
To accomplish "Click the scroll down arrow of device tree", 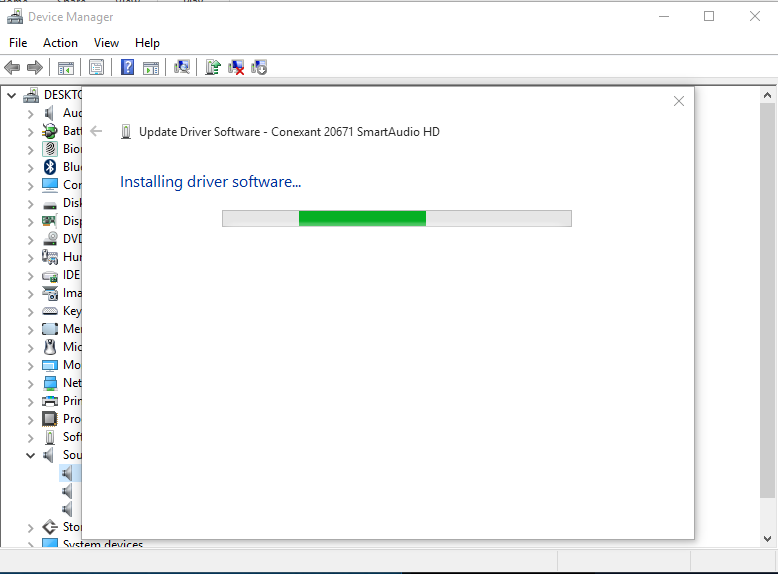I will pos(767,539).
